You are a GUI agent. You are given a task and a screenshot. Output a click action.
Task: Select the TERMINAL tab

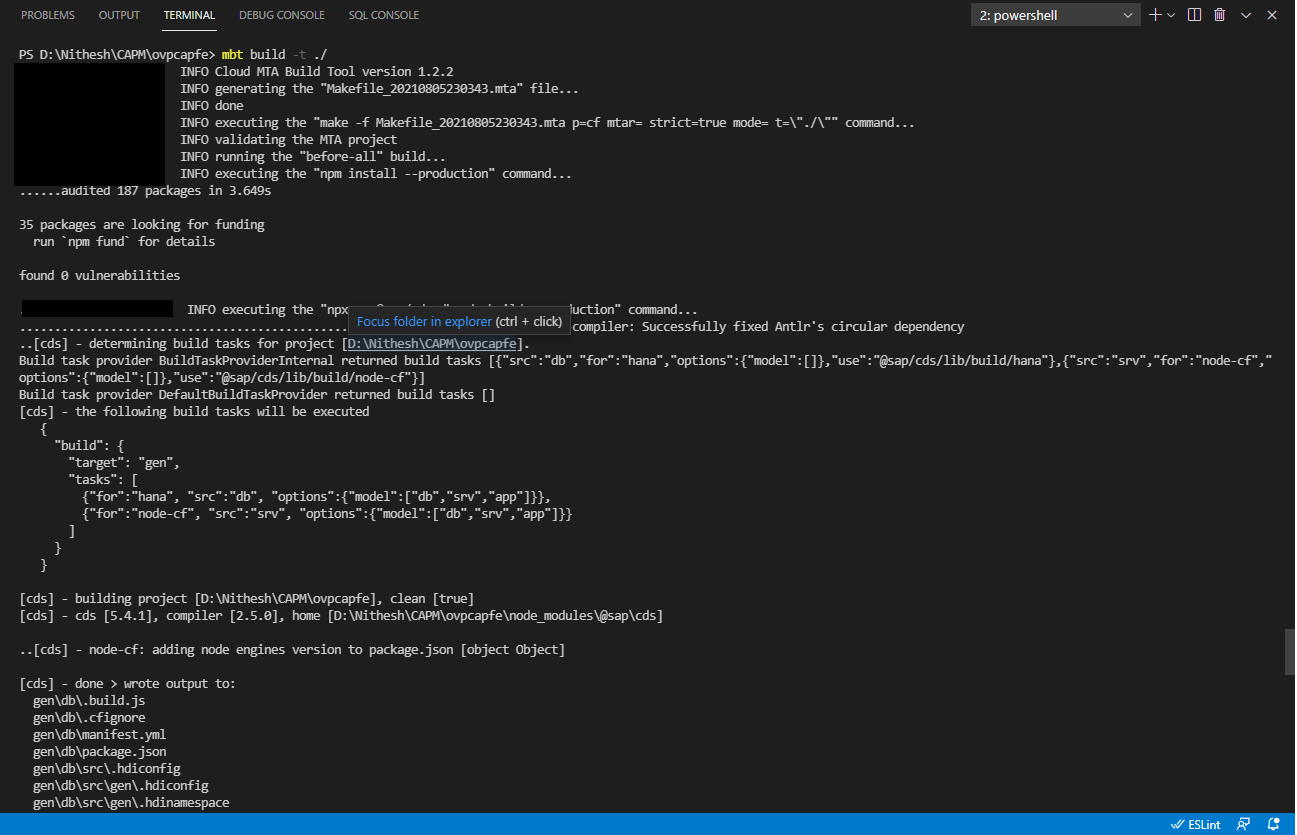(x=189, y=15)
